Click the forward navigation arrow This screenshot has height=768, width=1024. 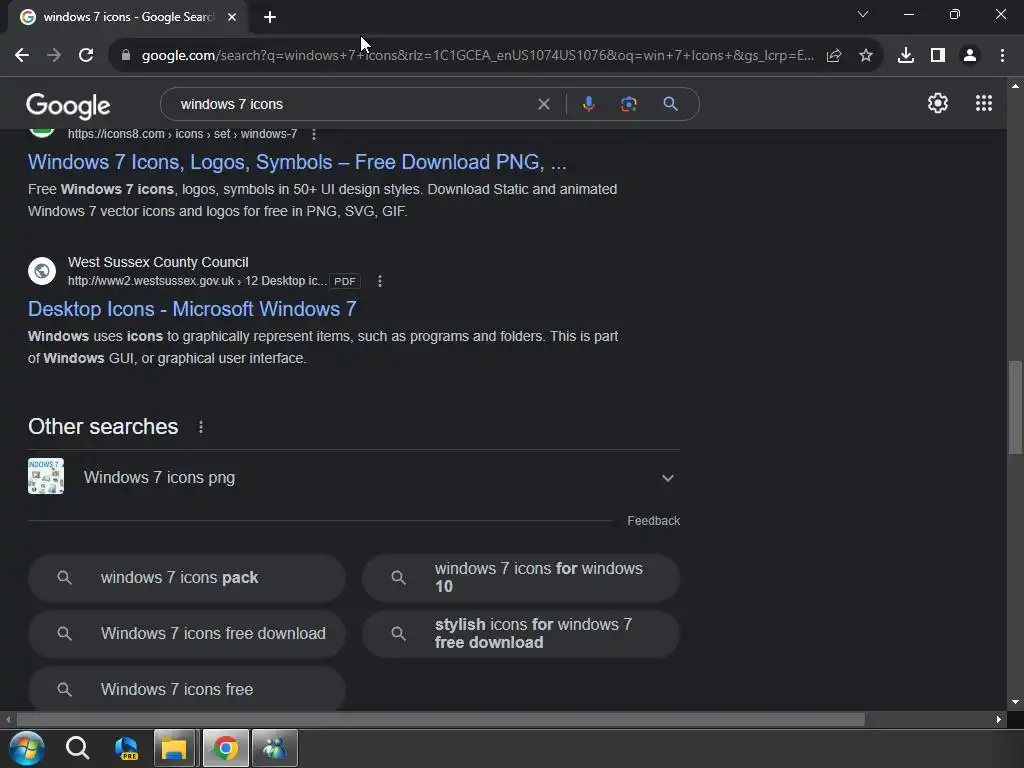(x=54, y=56)
